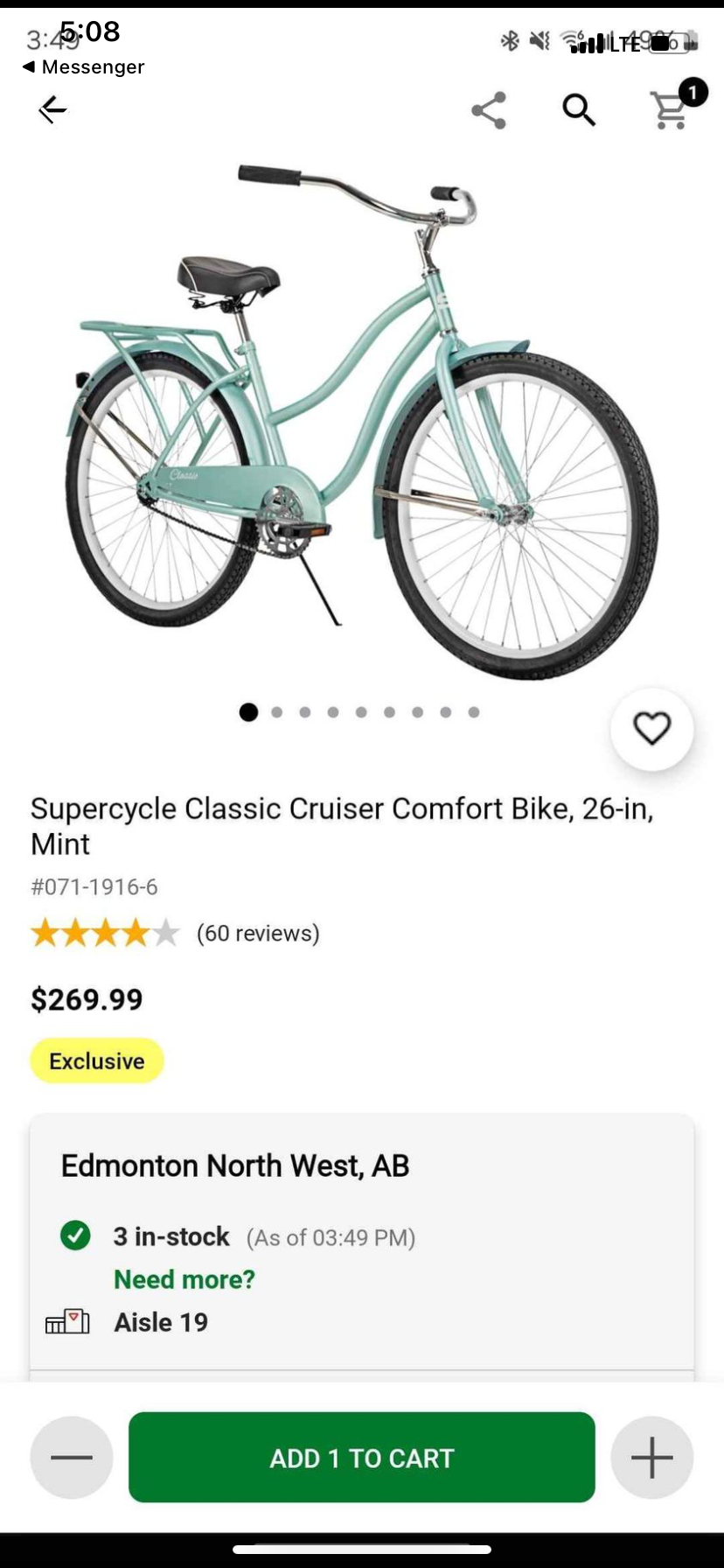The width and height of the screenshot is (724, 1568).
Task: Increase quantity with plus button
Action: pos(651,1458)
